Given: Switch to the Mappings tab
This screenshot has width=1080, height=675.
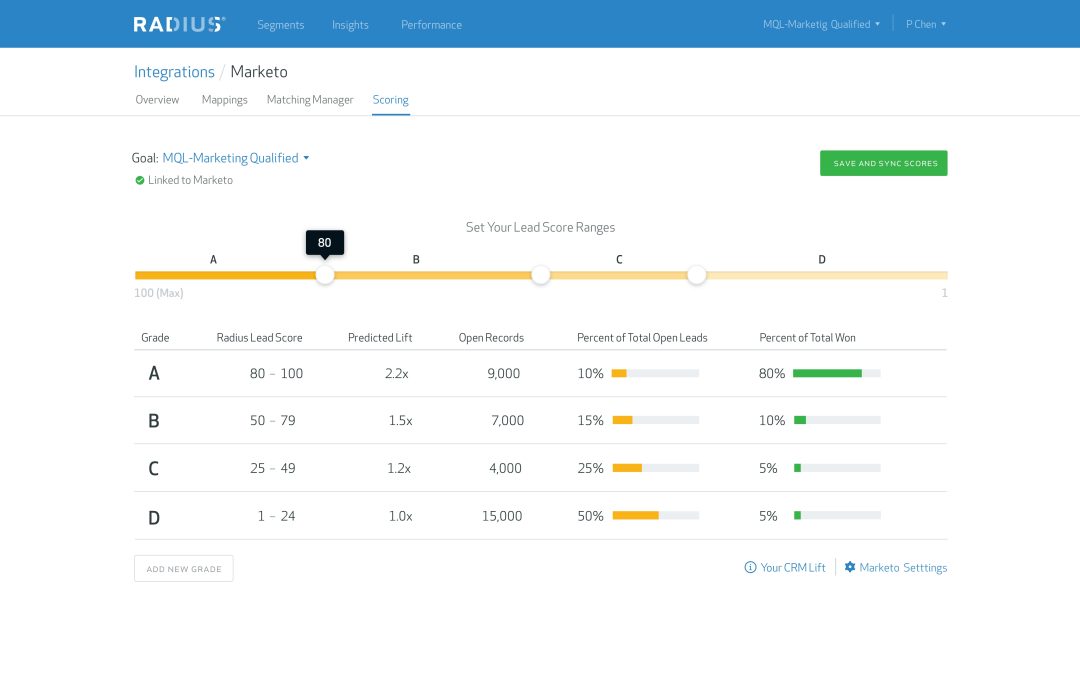Looking at the screenshot, I should (225, 100).
